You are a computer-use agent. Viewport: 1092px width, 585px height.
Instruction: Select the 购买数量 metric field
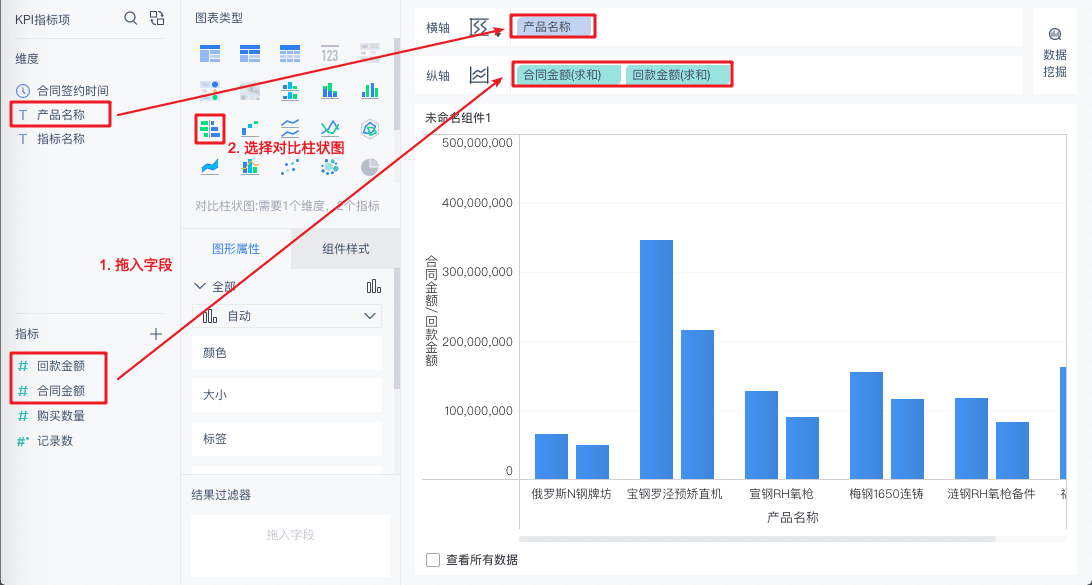point(61,416)
